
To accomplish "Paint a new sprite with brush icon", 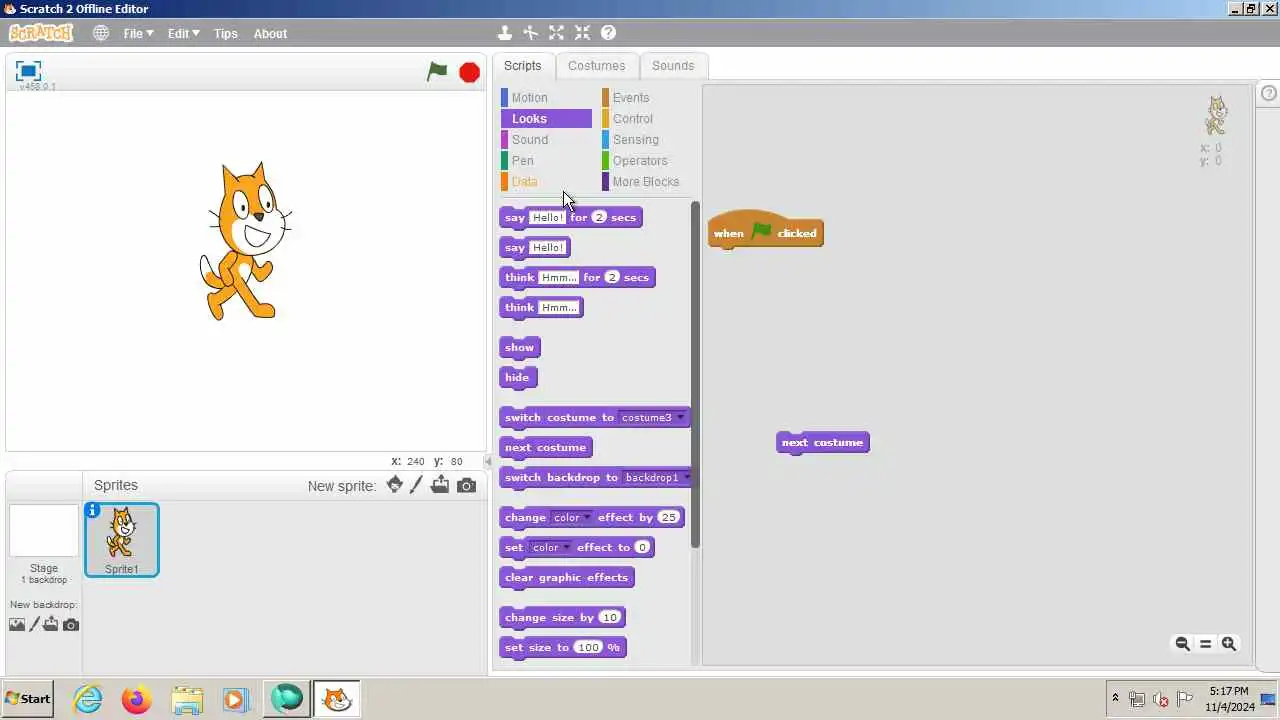I will [417, 485].
